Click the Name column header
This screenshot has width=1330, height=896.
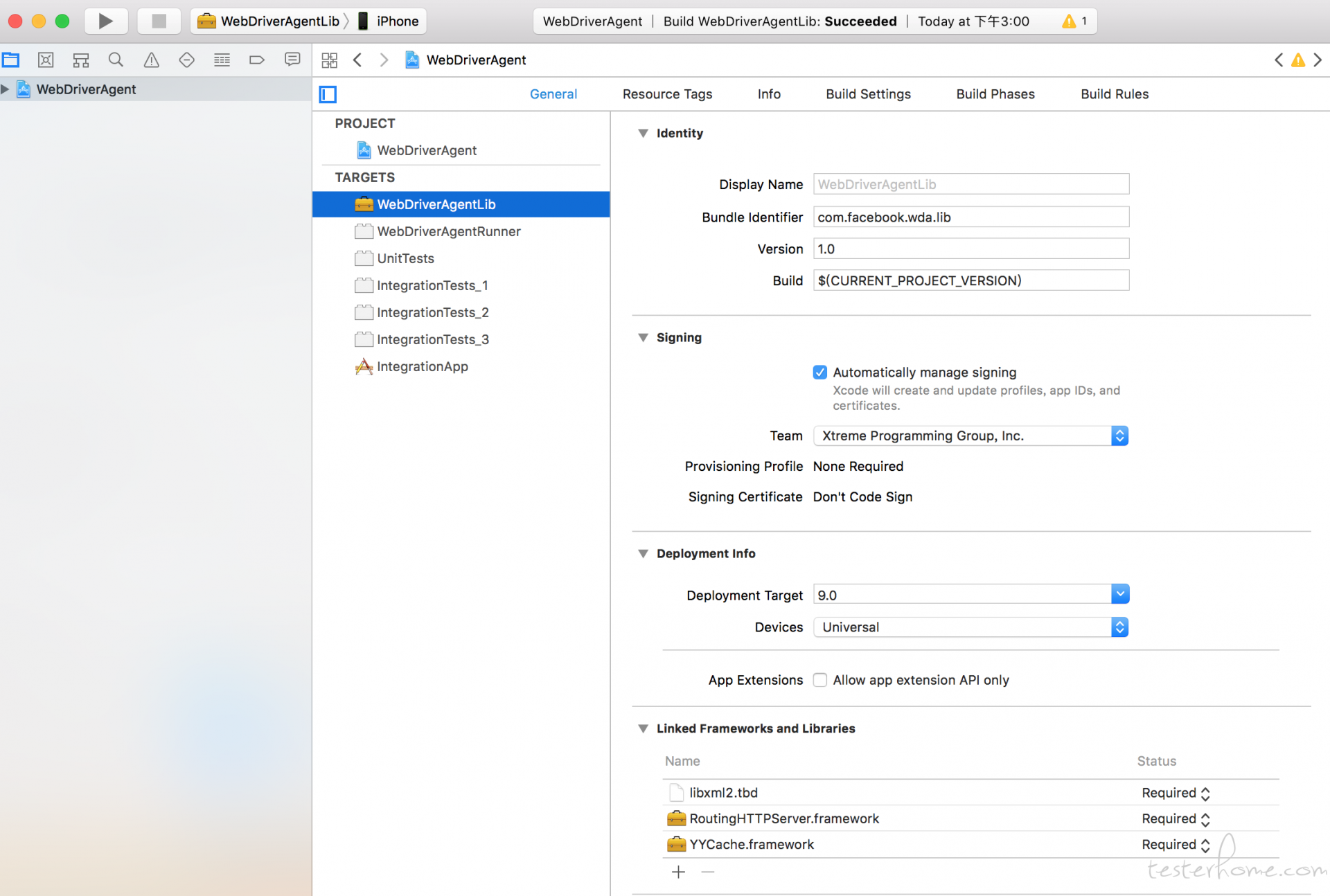[x=682, y=761]
